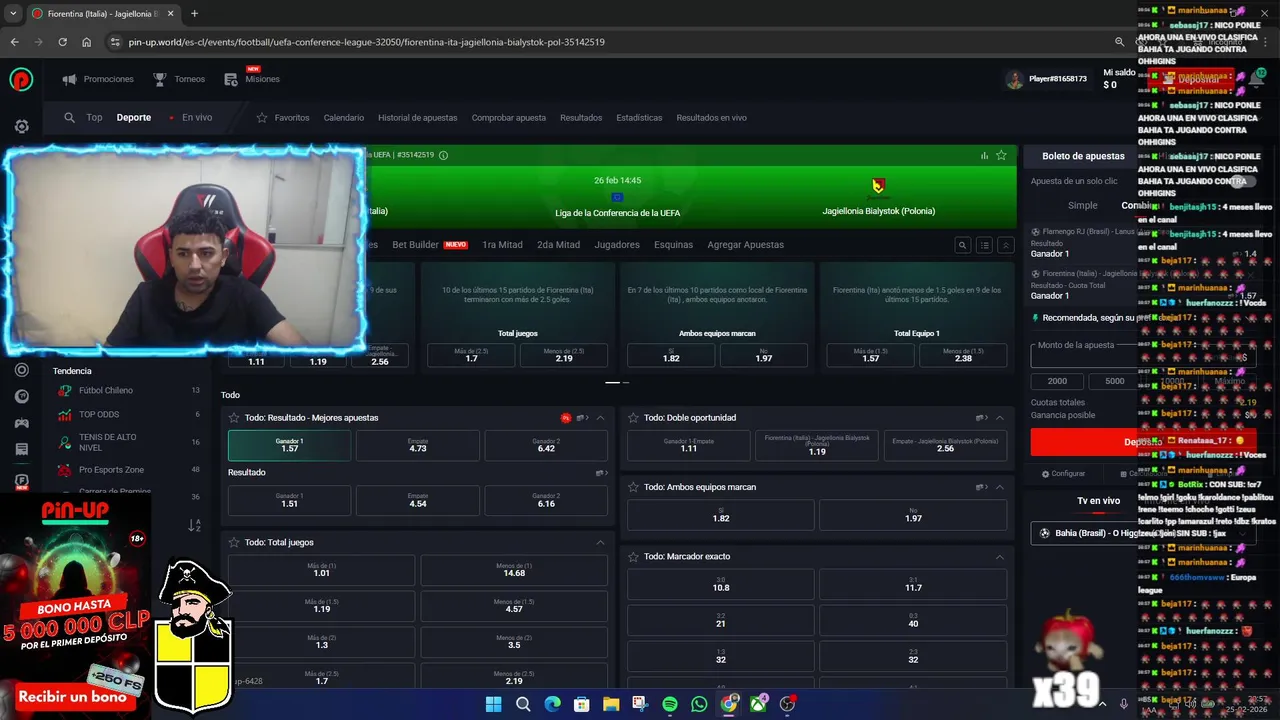Screen dimensions: 1280x720
Task: Show match info icon next to #35142519
Action: tap(443, 155)
